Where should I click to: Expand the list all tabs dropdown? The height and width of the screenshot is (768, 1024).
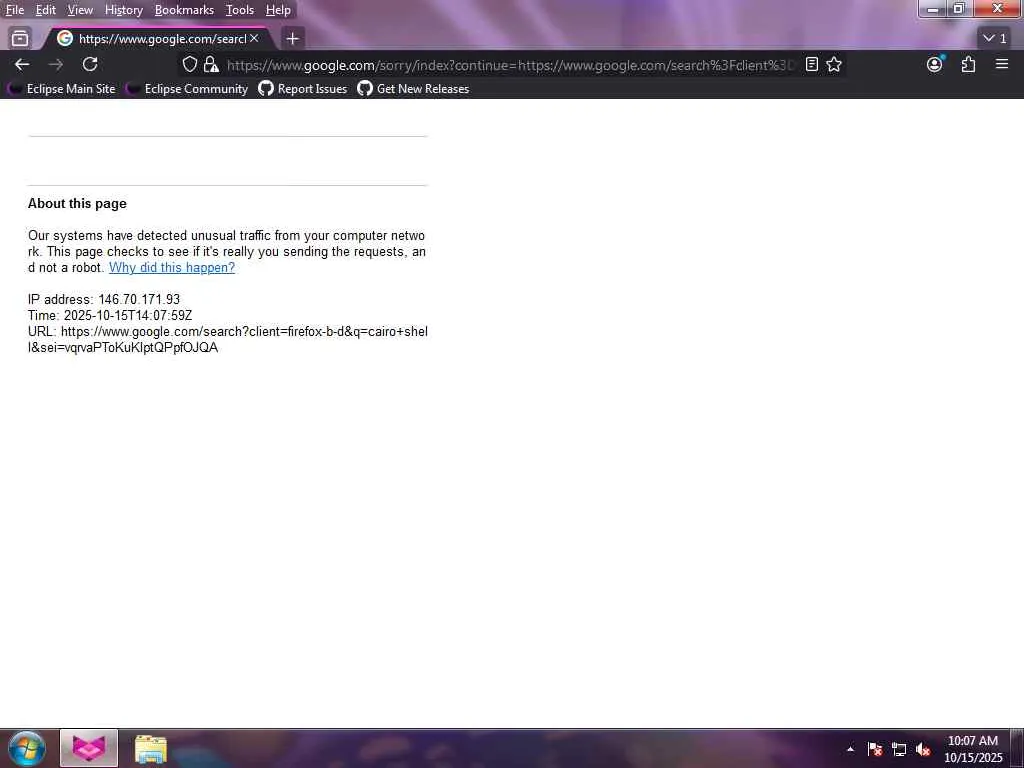[995, 39]
